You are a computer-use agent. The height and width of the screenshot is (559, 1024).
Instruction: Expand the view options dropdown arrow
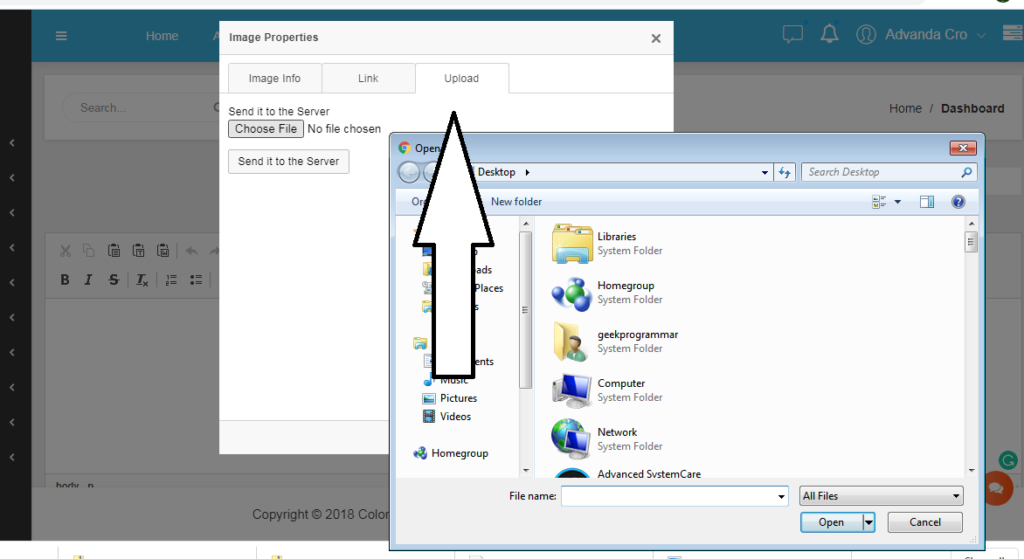pos(898,202)
